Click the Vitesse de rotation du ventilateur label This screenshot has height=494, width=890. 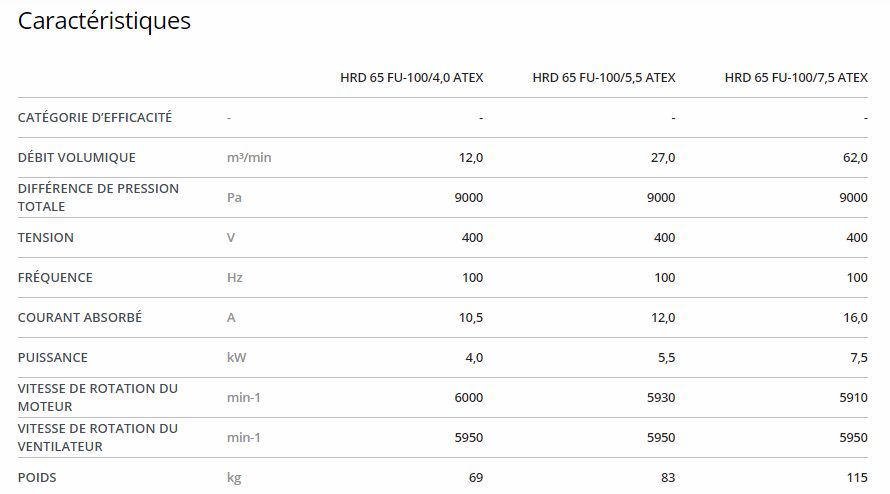point(98,437)
